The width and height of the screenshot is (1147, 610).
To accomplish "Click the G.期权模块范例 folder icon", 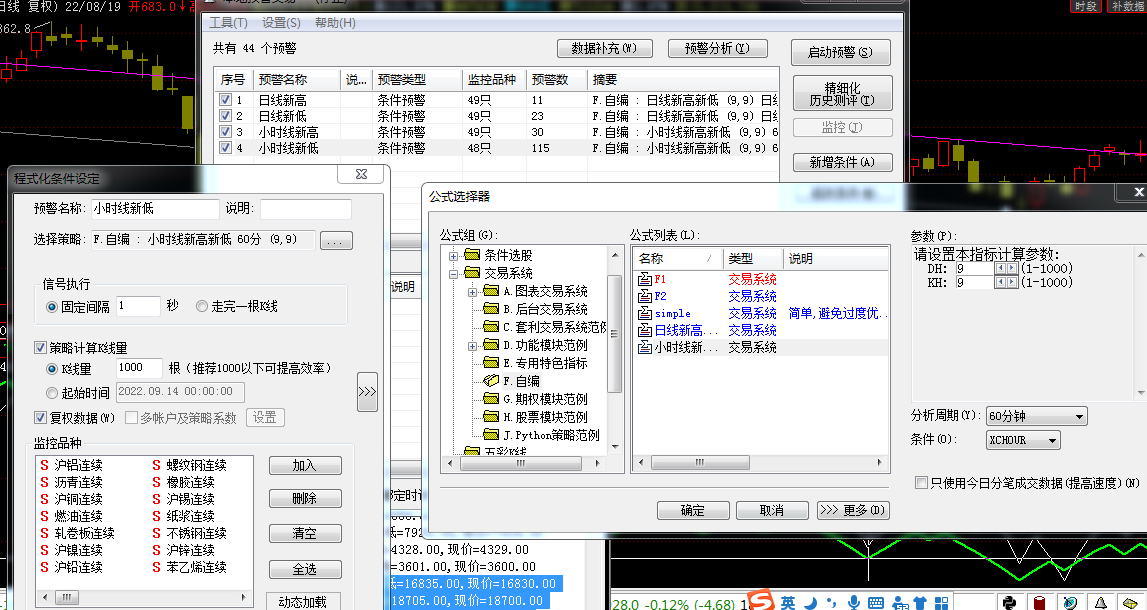I will (x=491, y=399).
